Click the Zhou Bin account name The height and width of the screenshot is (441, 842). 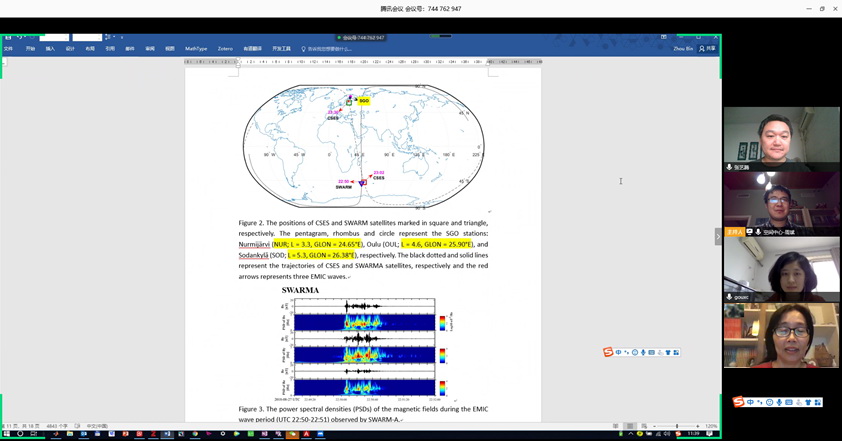pos(683,49)
